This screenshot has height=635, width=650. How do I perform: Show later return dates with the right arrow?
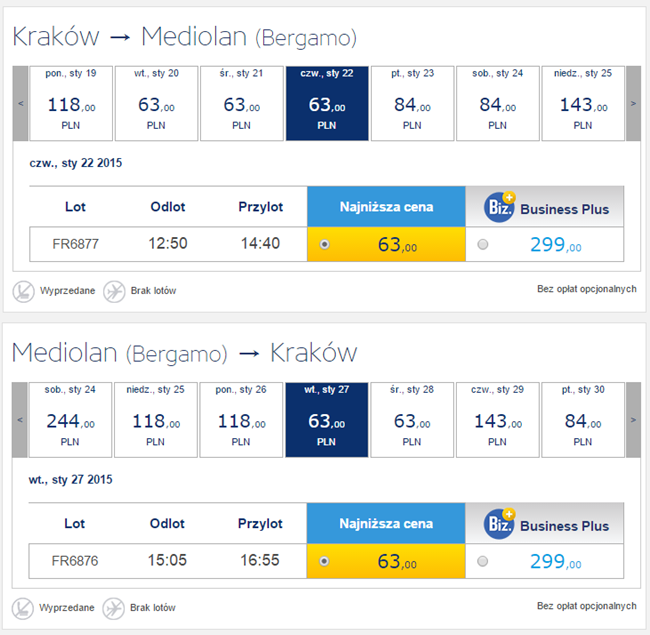tap(632, 420)
